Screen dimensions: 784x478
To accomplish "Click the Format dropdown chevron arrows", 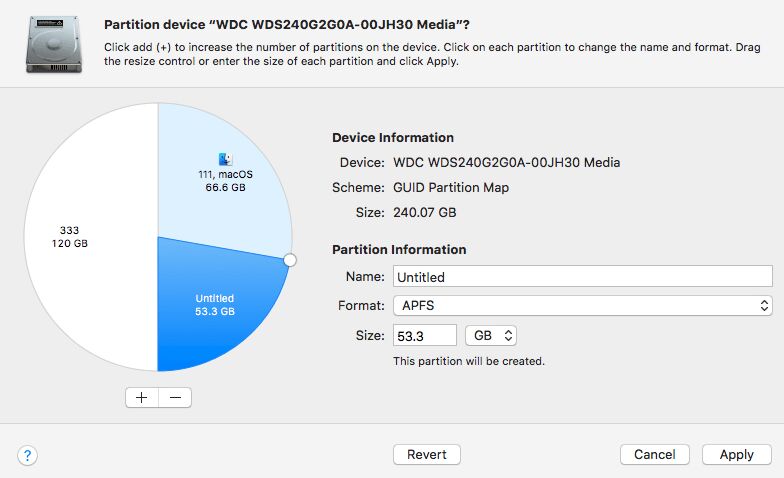I will (x=765, y=305).
